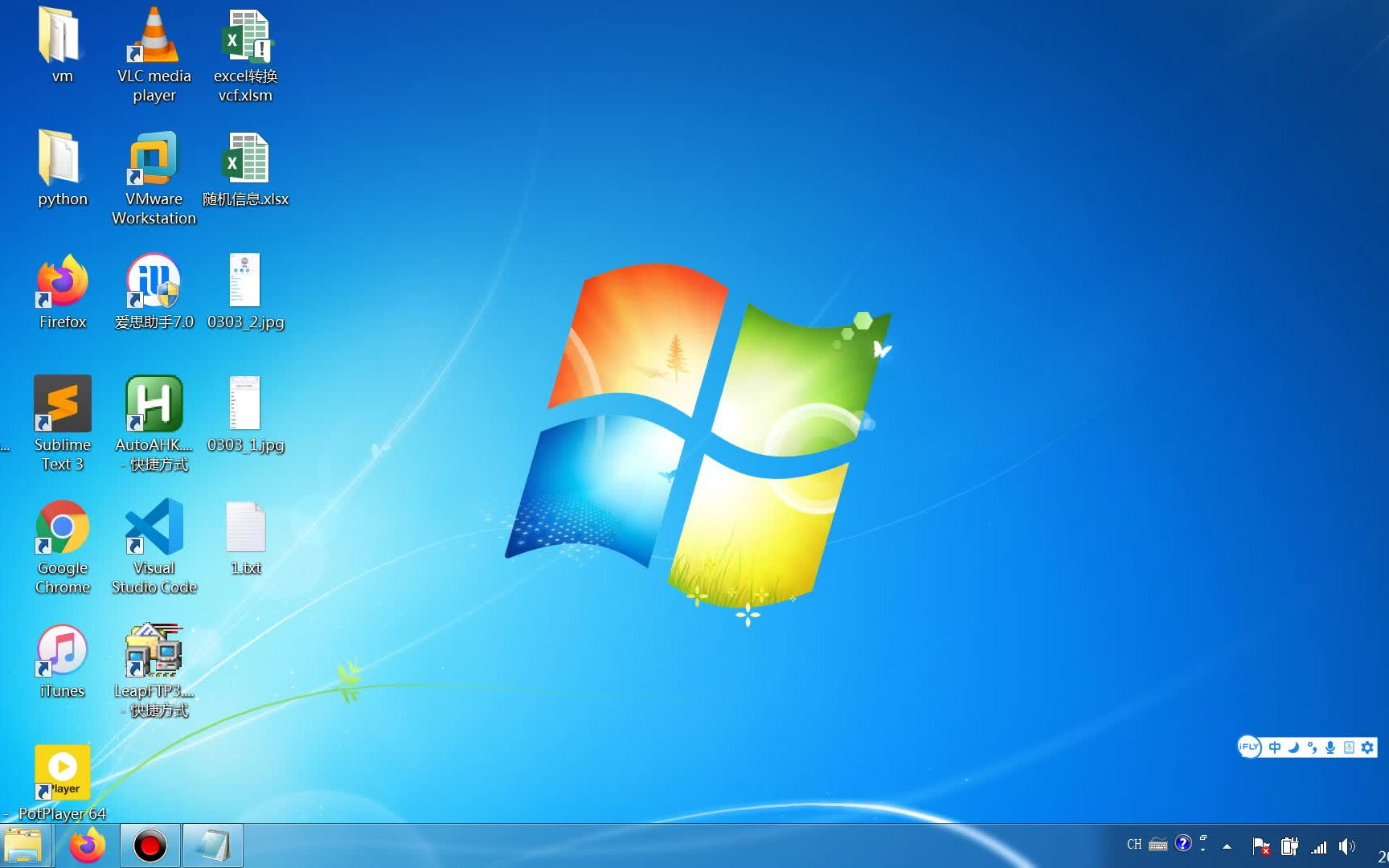Select the excel转换vcf.xlsm file icon

[x=245, y=55]
